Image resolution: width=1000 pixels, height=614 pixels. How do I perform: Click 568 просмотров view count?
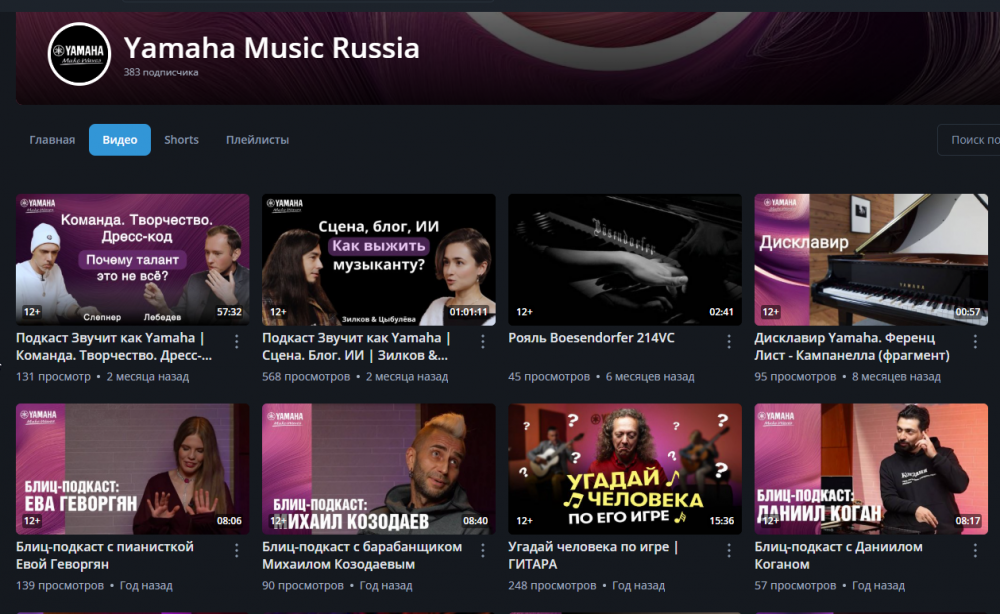point(306,377)
